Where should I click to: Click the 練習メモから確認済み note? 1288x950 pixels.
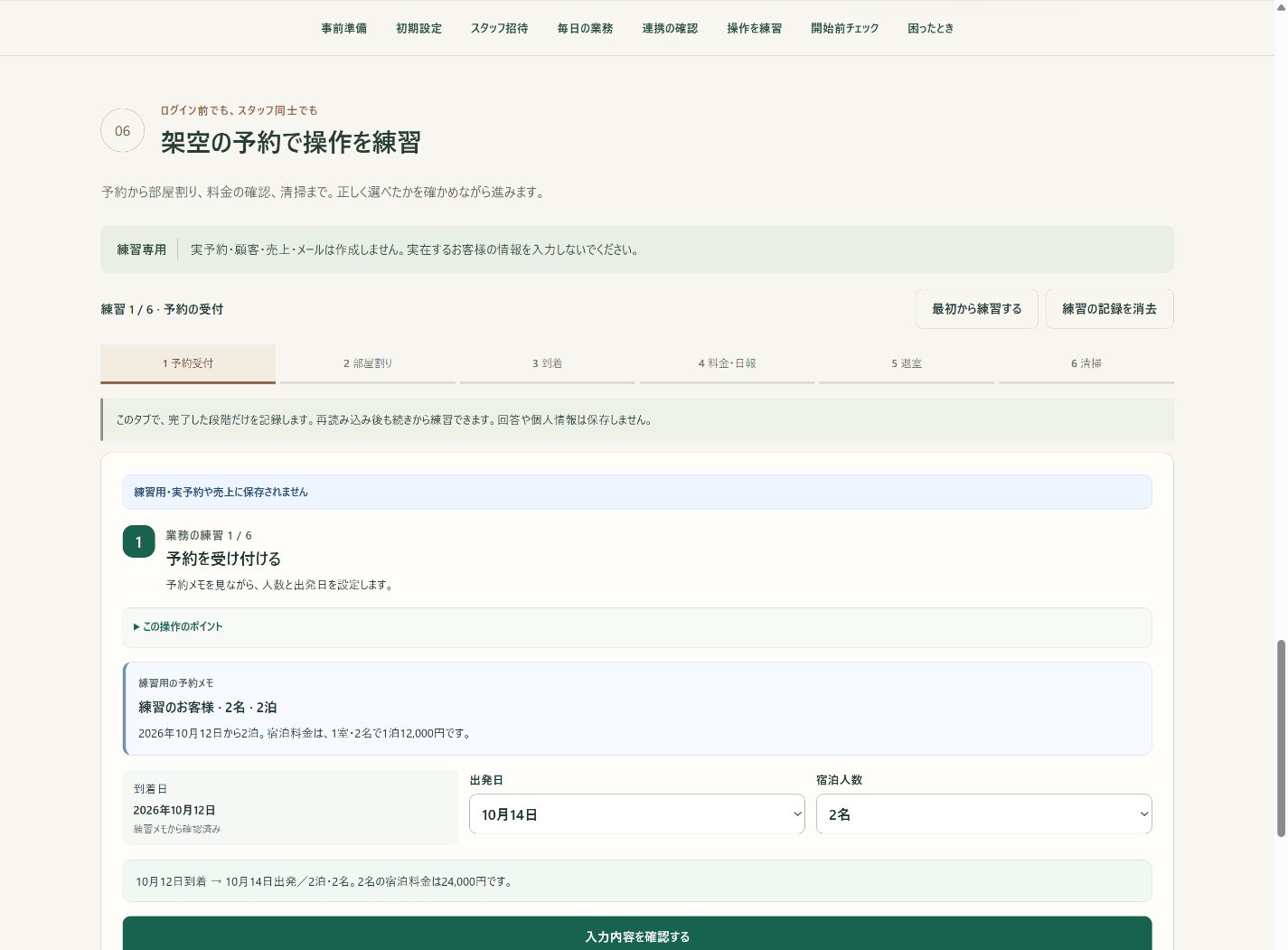coord(177,829)
